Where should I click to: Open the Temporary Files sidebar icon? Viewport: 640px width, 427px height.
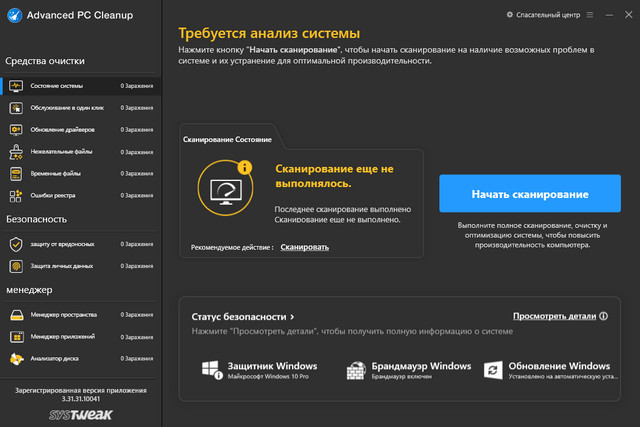[16, 173]
